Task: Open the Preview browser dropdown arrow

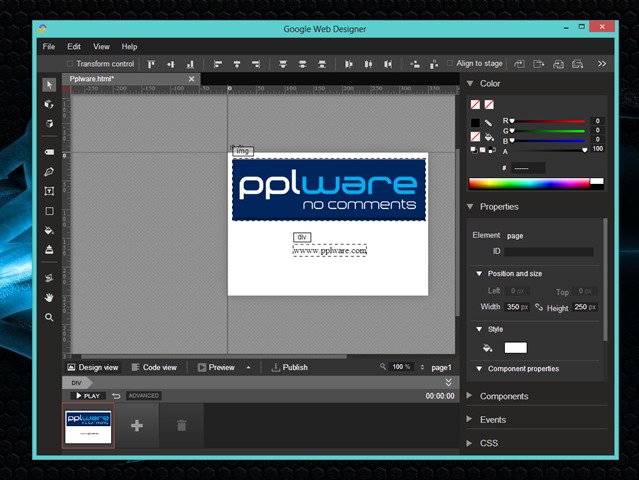Action: (248, 367)
